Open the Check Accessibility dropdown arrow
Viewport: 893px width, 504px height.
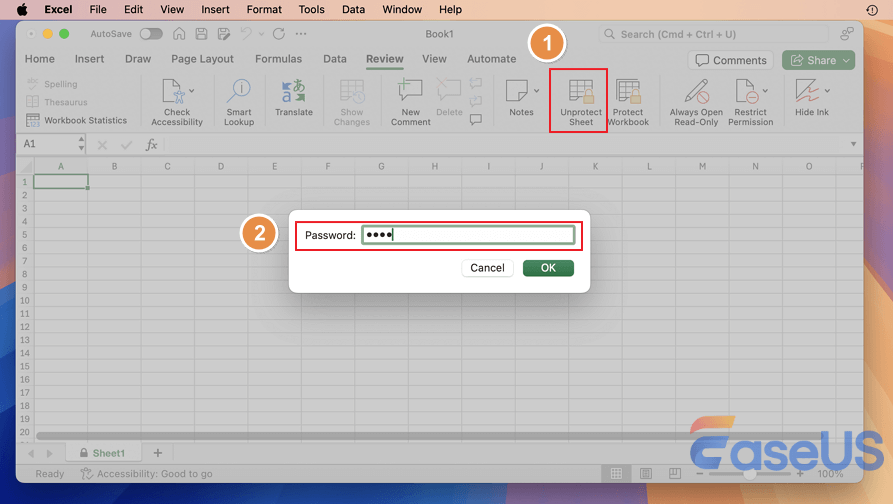[x=192, y=91]
